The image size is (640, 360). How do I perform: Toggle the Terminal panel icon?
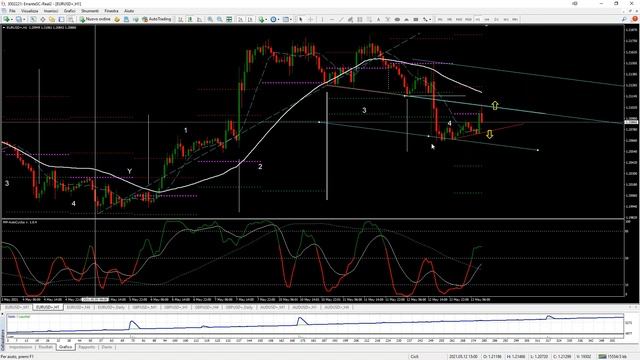[61, 19]
